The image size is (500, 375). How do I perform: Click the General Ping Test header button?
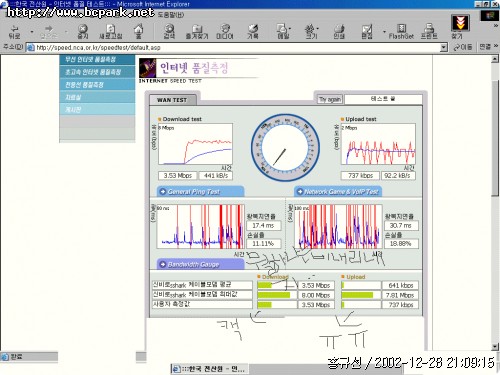pyautogui.click(x=201, y=192)
